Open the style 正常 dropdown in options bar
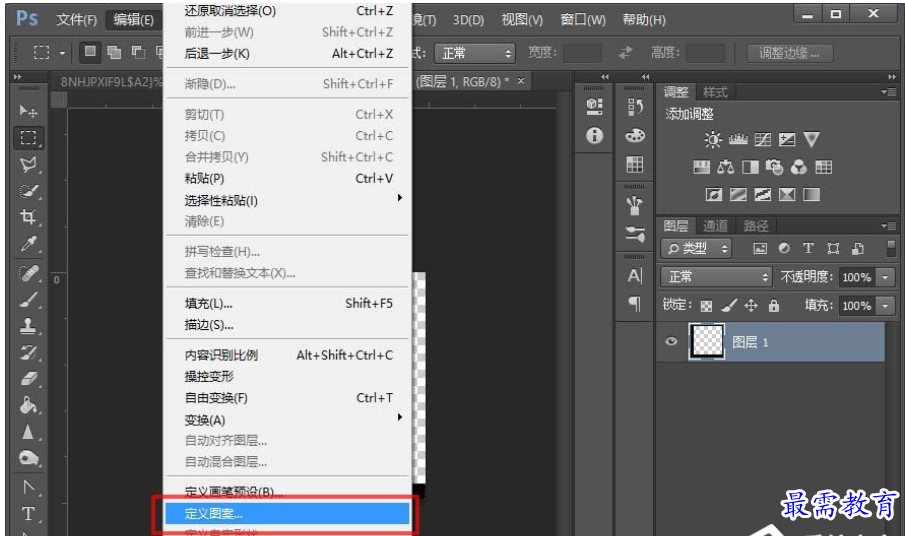 tap(474, 54)
